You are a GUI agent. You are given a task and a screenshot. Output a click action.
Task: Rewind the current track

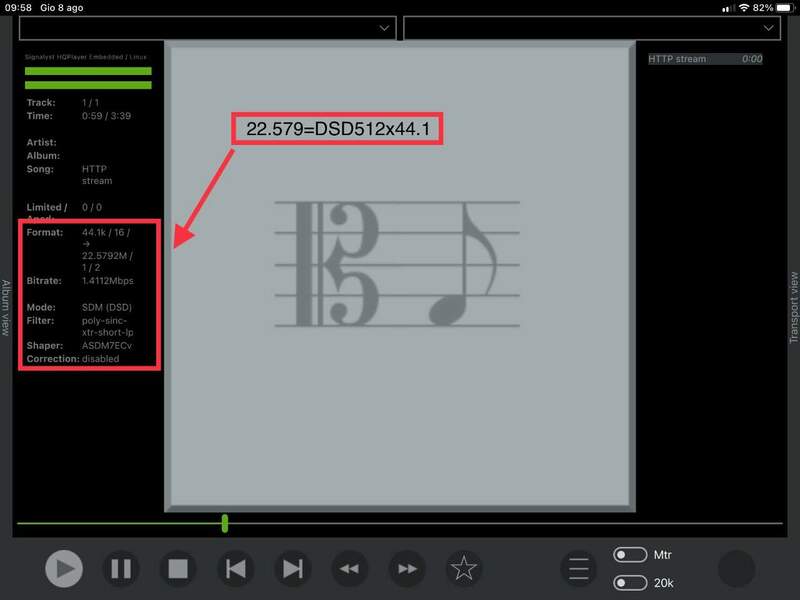pyautogui.click(x=349, y=569)
